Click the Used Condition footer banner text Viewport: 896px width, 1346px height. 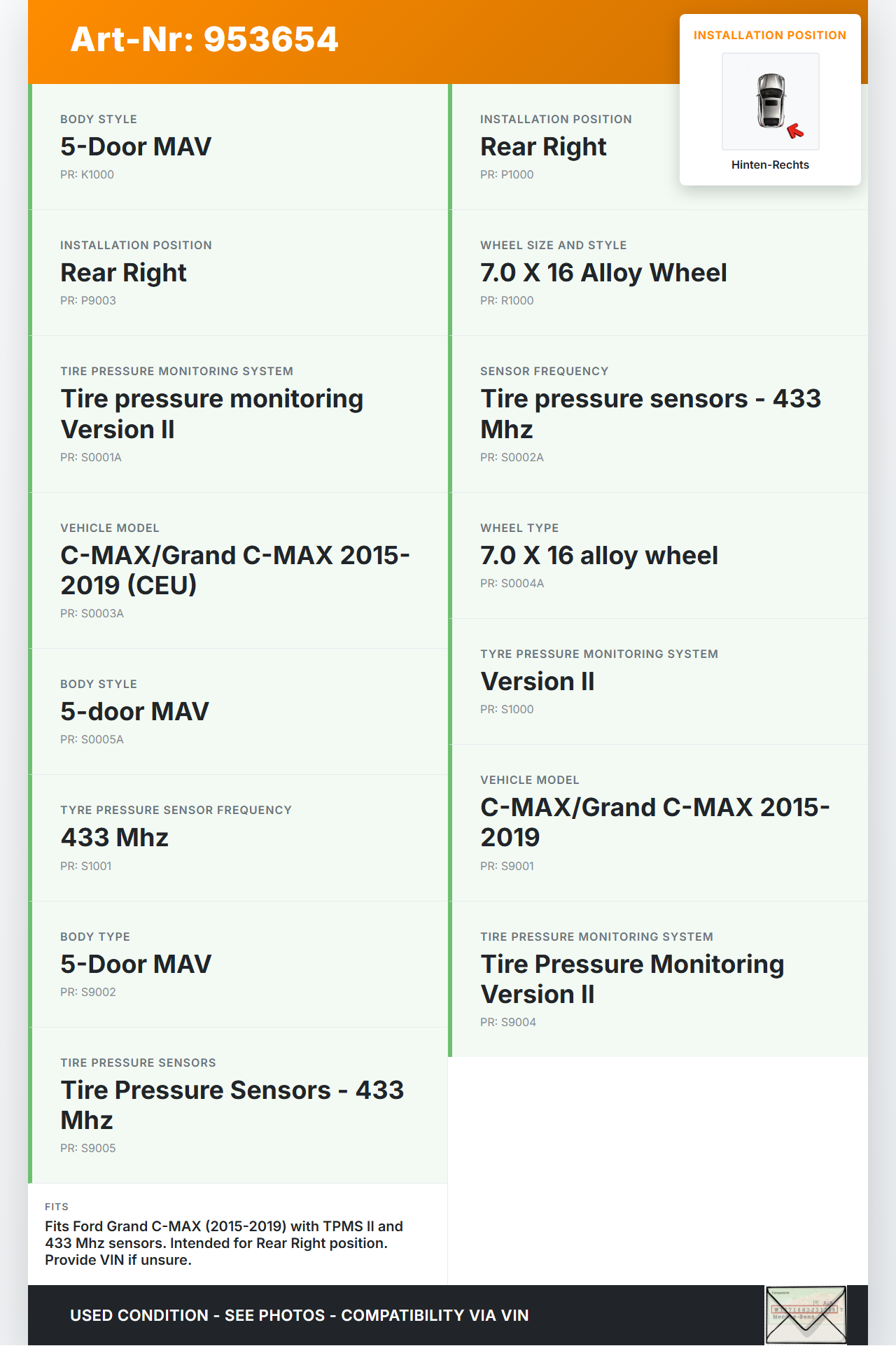click(x=299, y=1315)
